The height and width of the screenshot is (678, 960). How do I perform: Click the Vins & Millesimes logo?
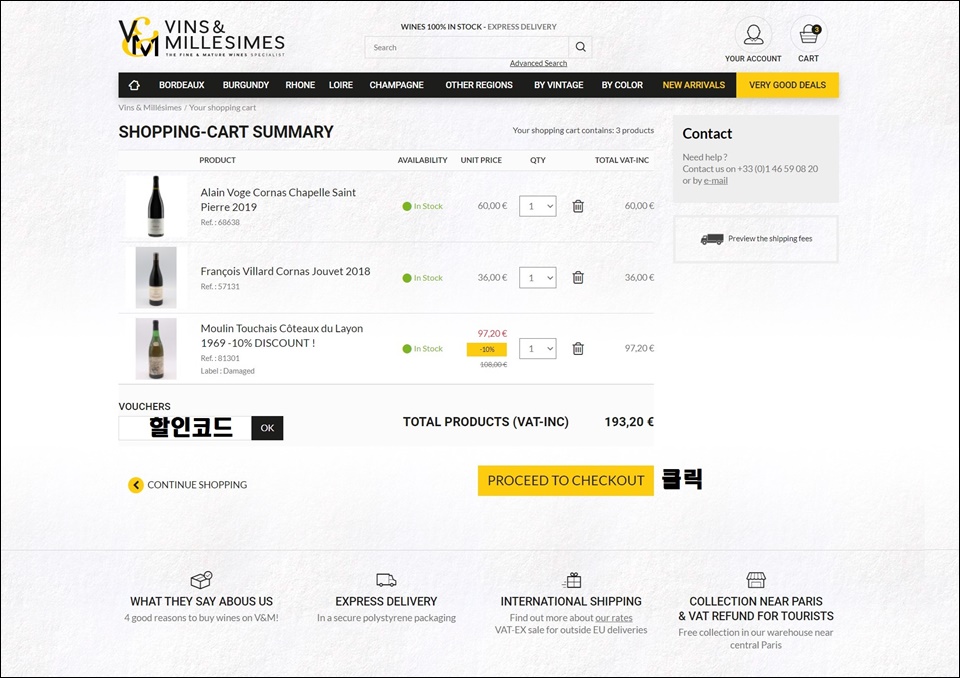click(x=201, y=37)
